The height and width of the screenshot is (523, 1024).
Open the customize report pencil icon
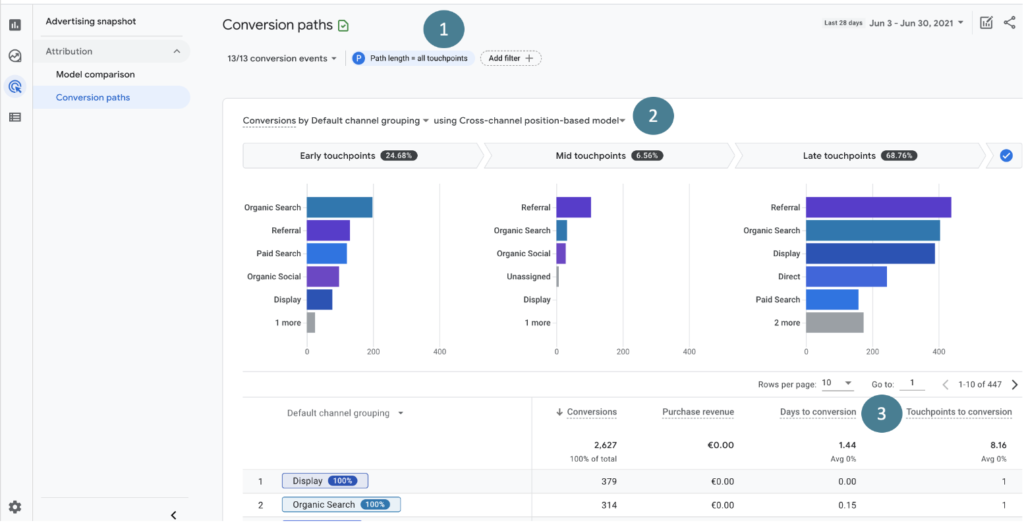(986, 23)
